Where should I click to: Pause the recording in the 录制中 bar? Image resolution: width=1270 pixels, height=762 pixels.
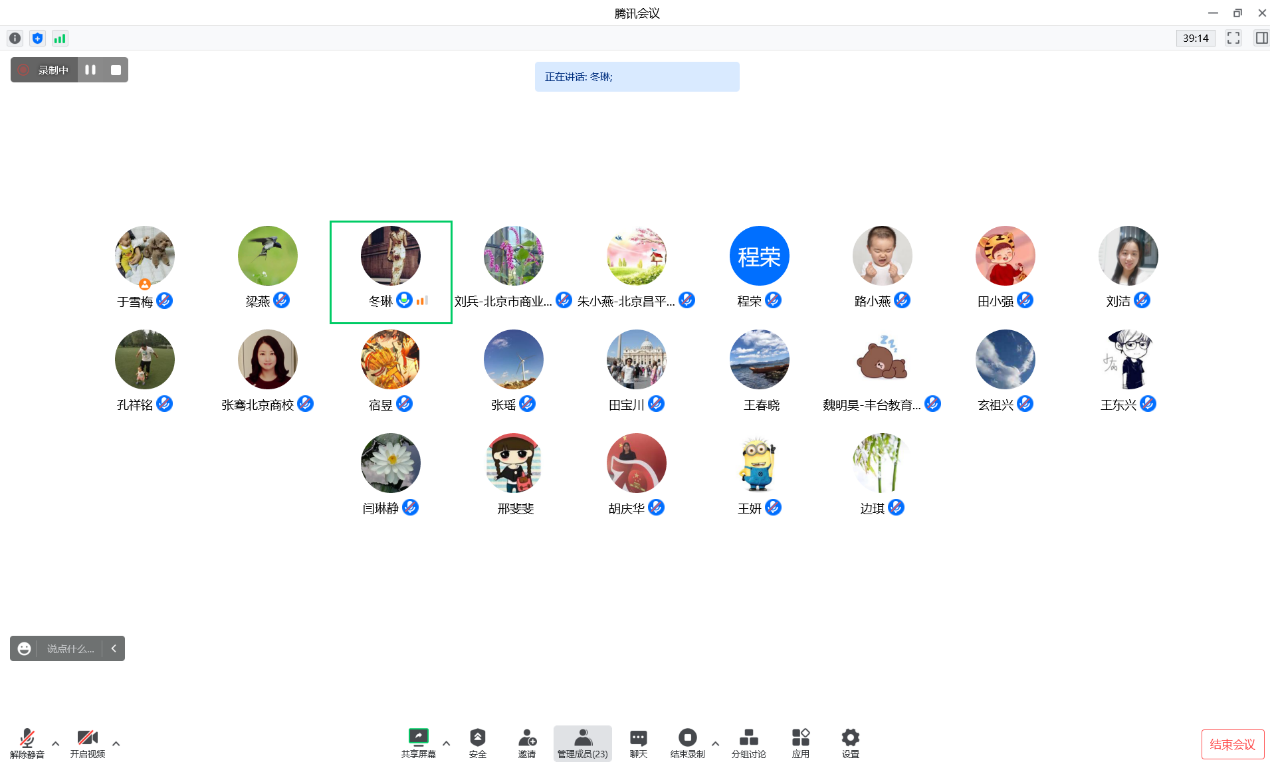pos(90,70)
